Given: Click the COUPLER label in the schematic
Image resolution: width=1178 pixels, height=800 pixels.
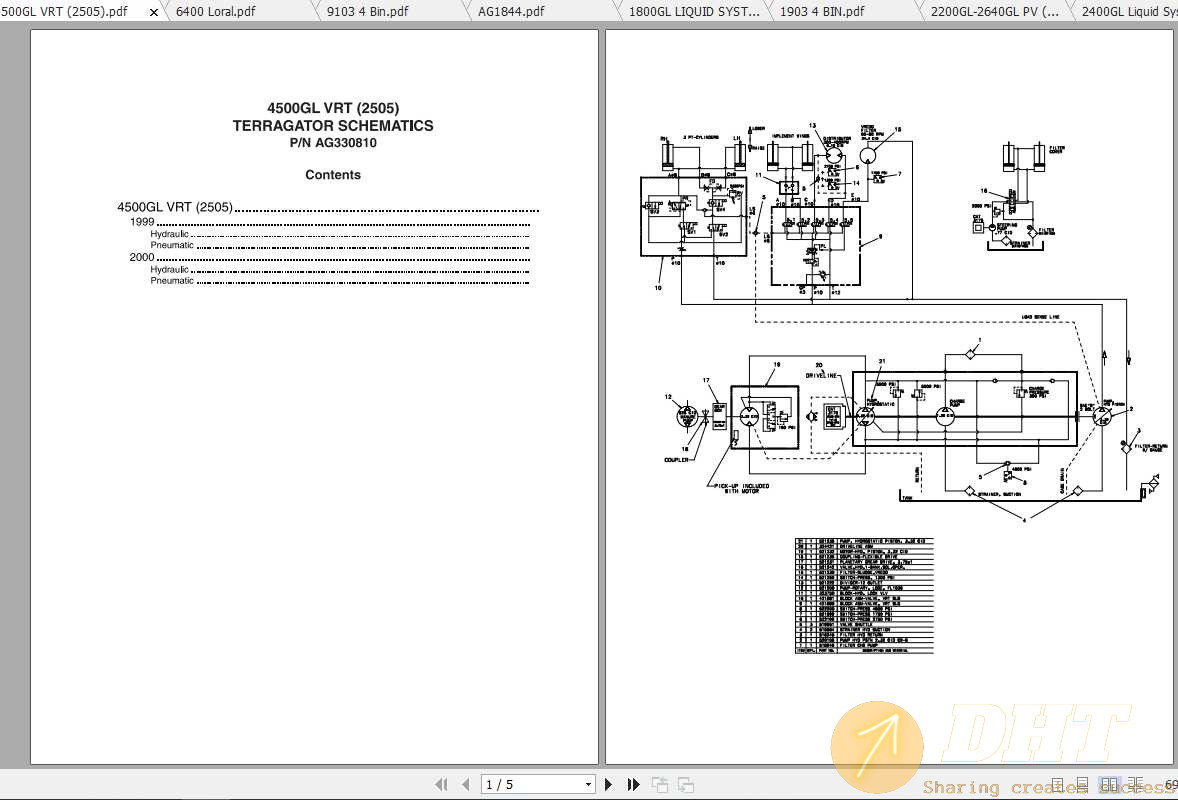Looking at the screenshot, I should click(x=676, y=460).
